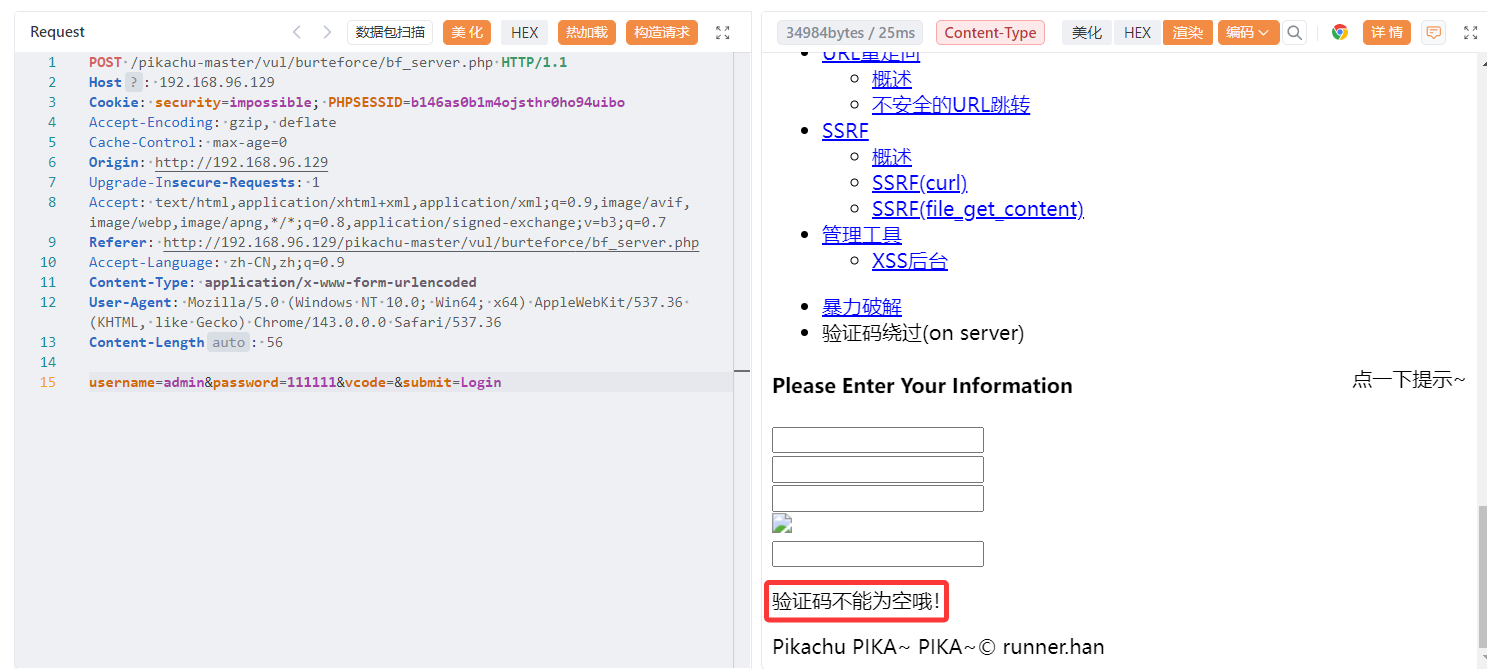This screenshot has height=669, width=1487.
Task: Go back to previous request with left arrow
Action: [296, 32]
